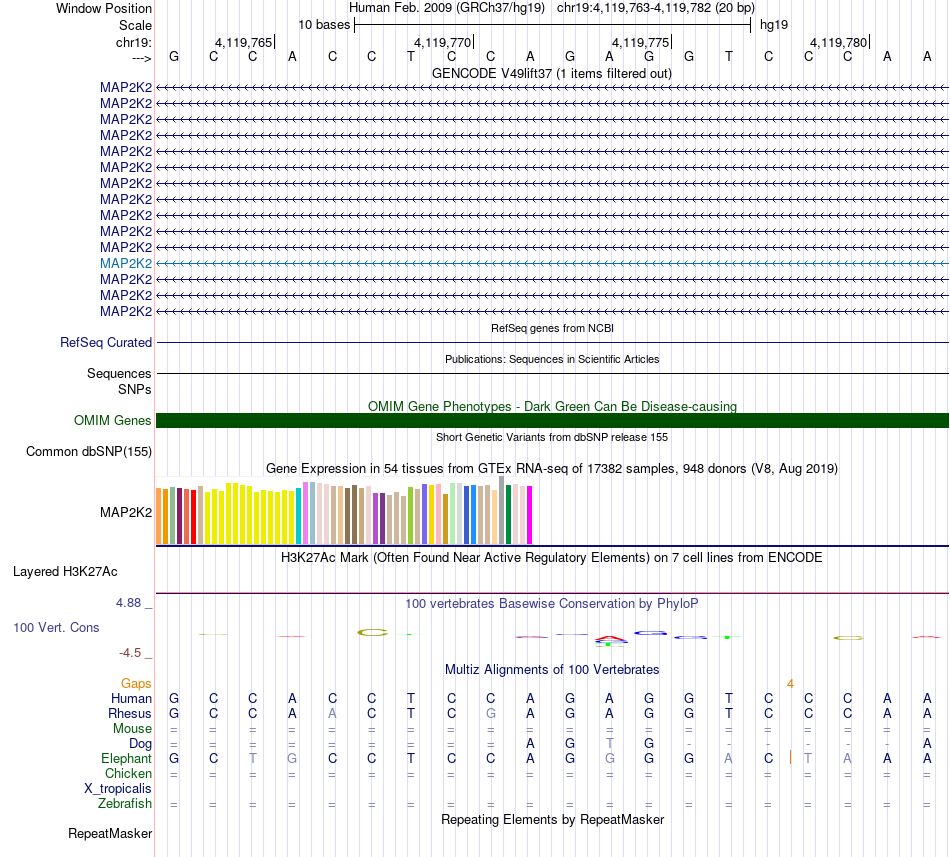Click '100 vertebrates Basewise Conservation by PhyloP' title
The image size is (950, 857).
pyautogui.click(x=552, y=604)
